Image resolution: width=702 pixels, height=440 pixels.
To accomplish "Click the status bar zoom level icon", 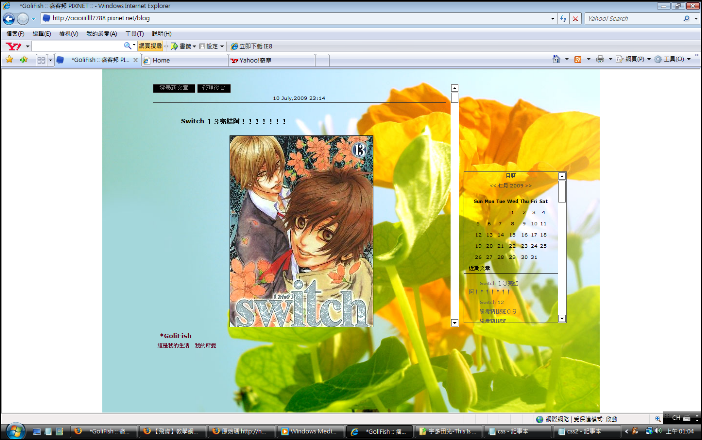I will [x=658, y=419].
